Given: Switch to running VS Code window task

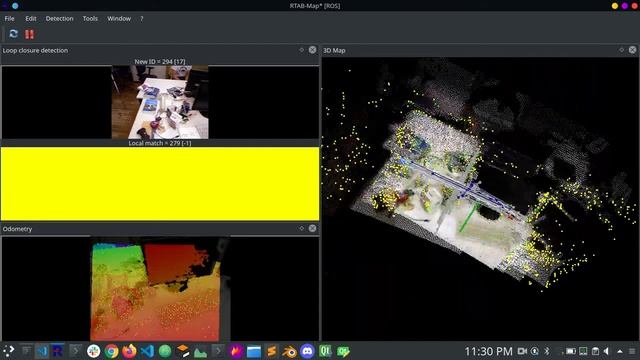Looking at the screenshot, I should pyautogui.click(x=42, y=351).
